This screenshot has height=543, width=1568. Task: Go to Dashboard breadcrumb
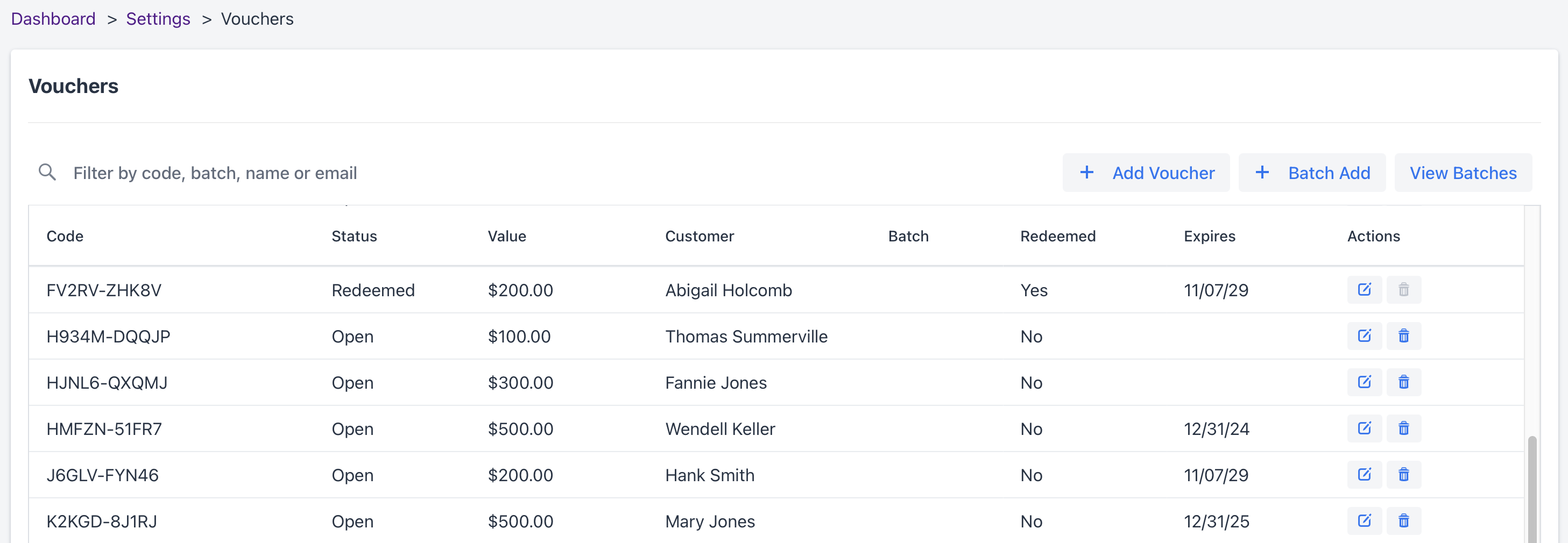pos(53,19)
